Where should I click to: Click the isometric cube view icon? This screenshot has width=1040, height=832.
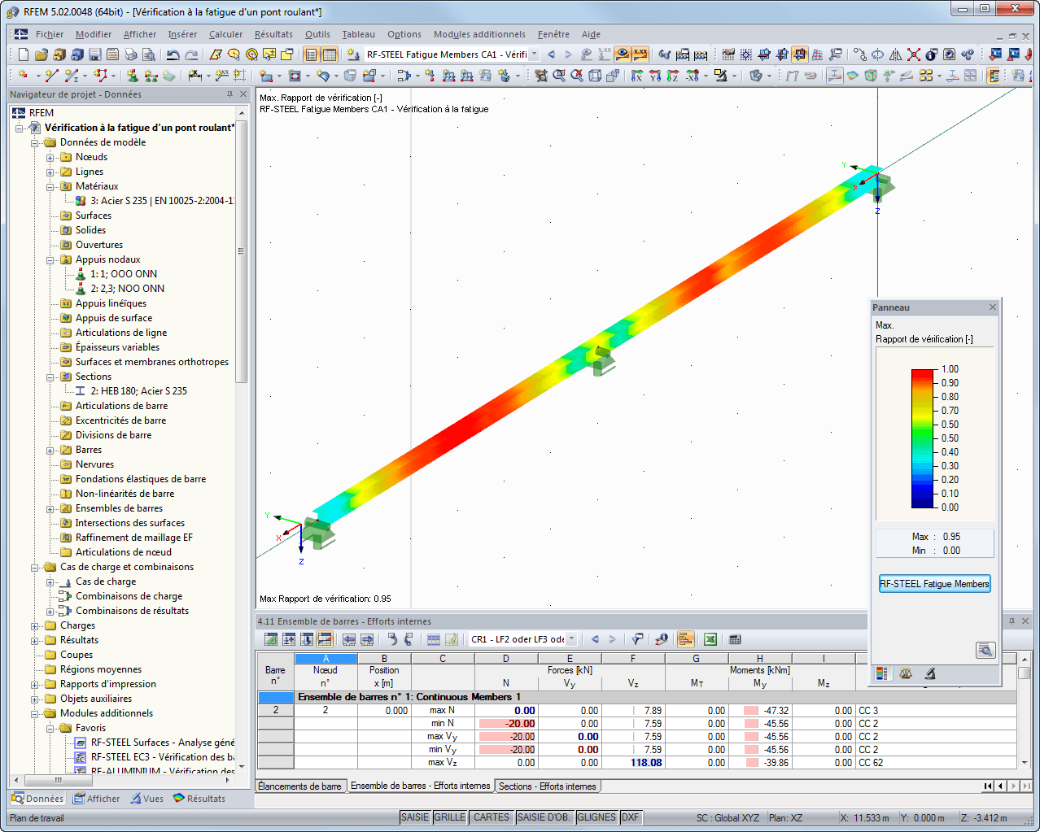click(595, 76)
